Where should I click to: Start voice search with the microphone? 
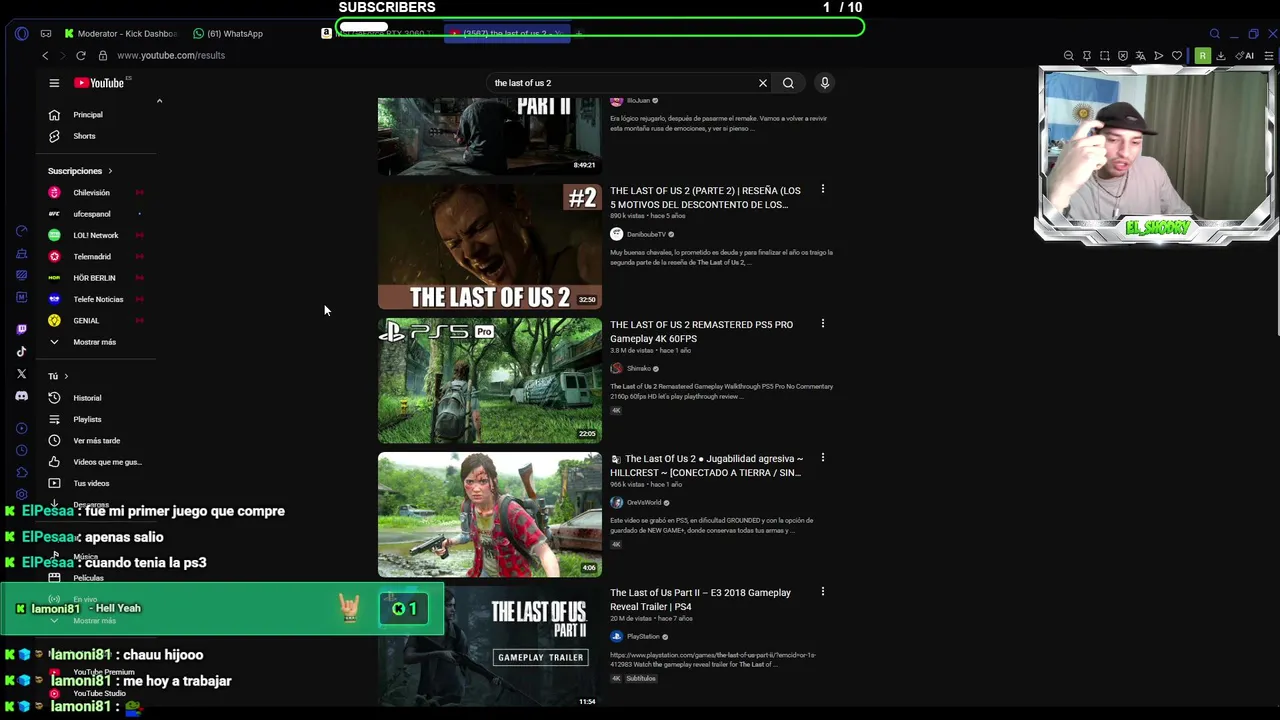tap(825, 83)
